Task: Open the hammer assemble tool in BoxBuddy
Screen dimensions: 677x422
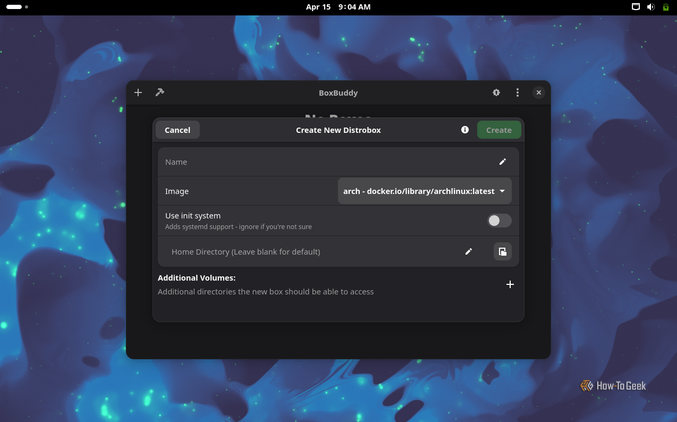Action: coord(160,92)
